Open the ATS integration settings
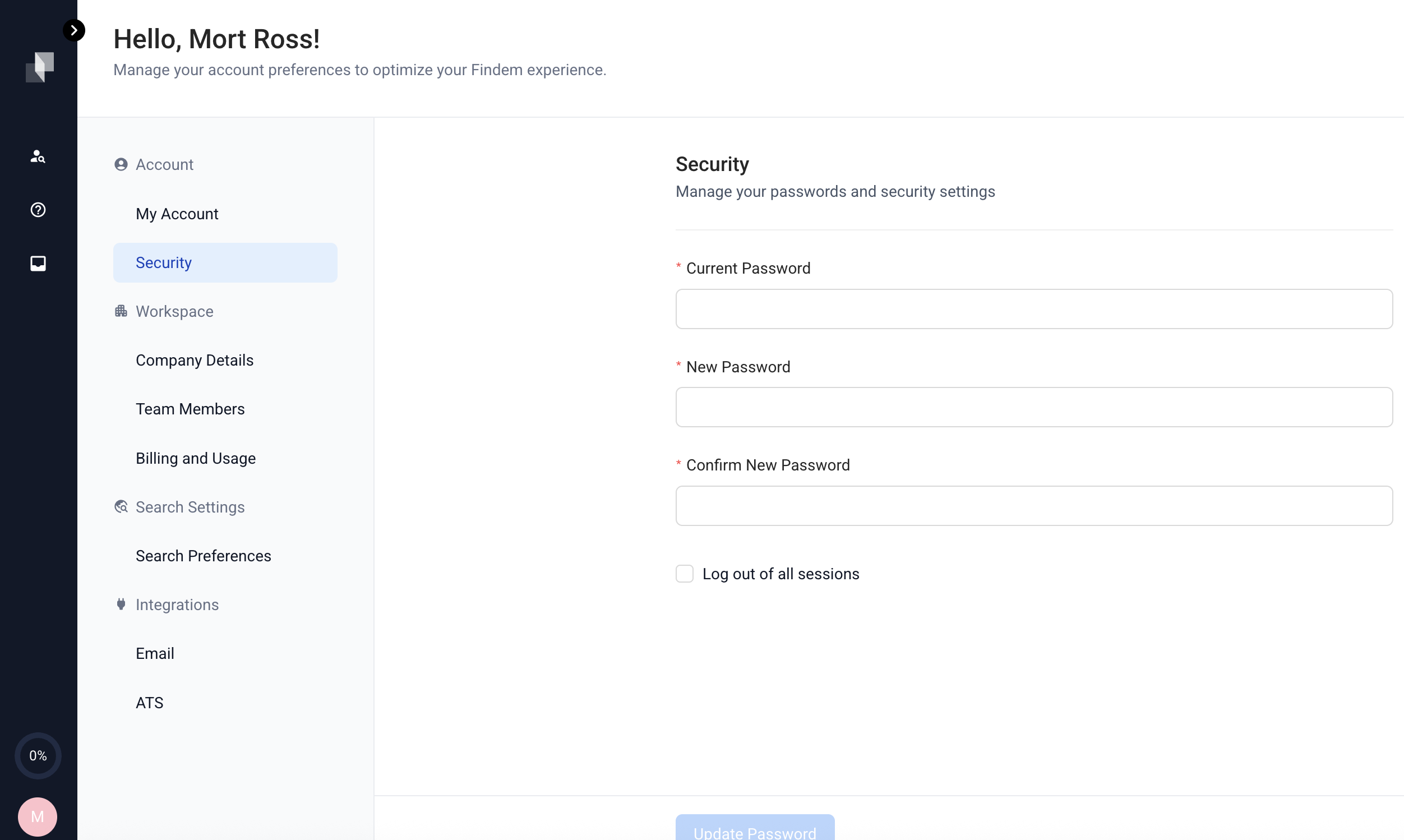Viewport: 1404px width, 840px height. coord(149,703)
